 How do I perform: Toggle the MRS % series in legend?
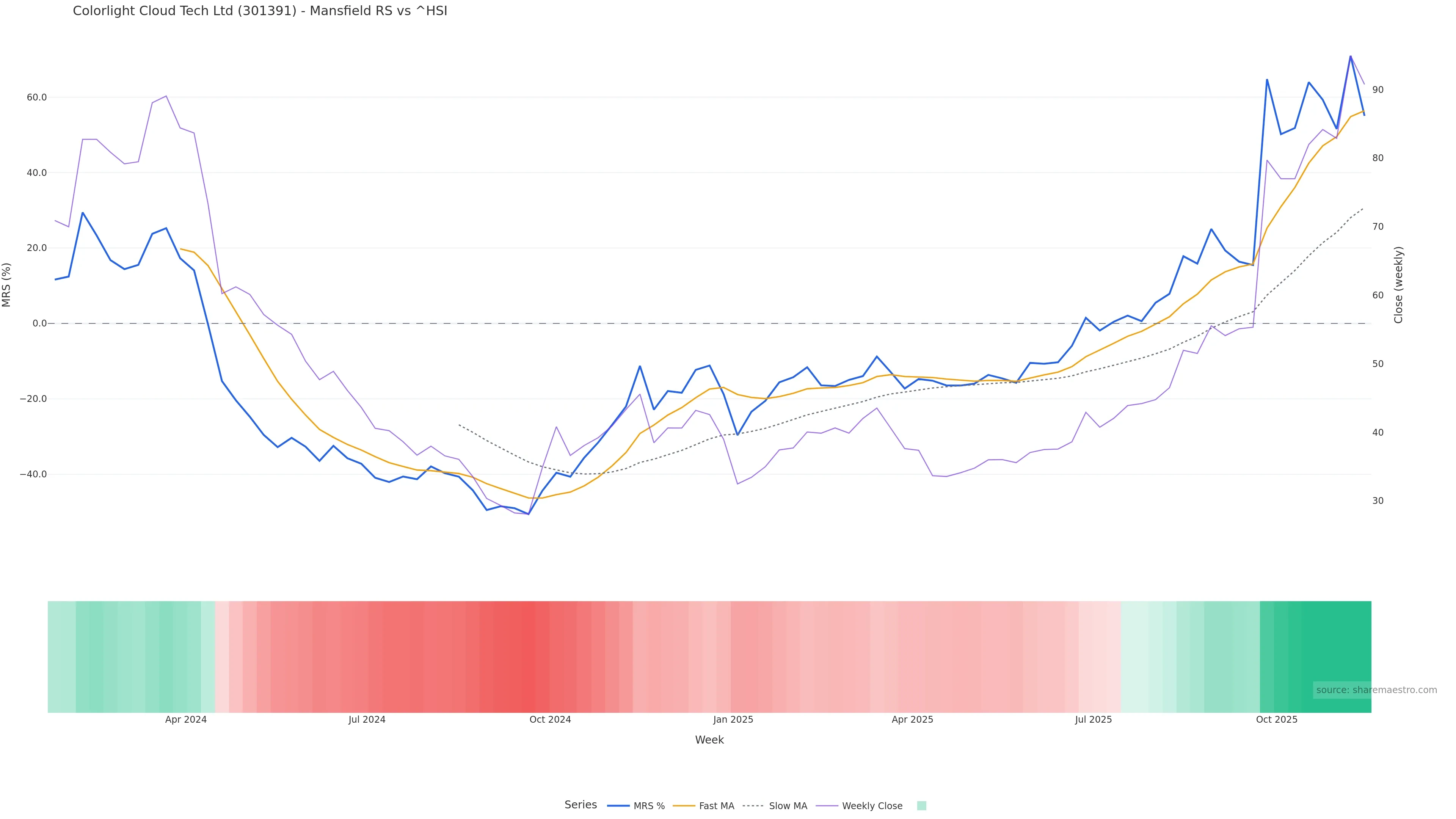pyautogui.click(x=648, y=806)
